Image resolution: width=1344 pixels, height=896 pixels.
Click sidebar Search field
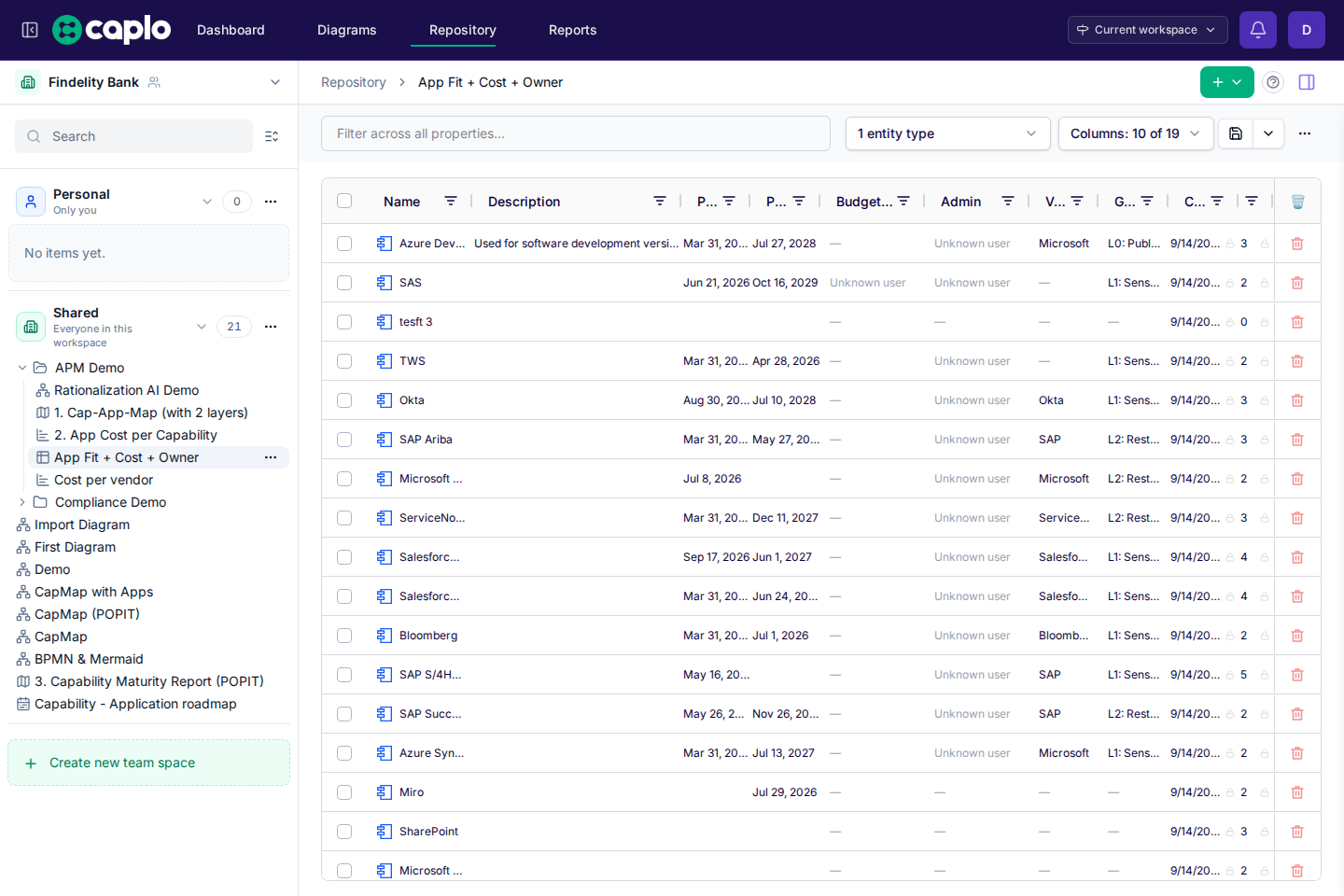coord(134,136)
